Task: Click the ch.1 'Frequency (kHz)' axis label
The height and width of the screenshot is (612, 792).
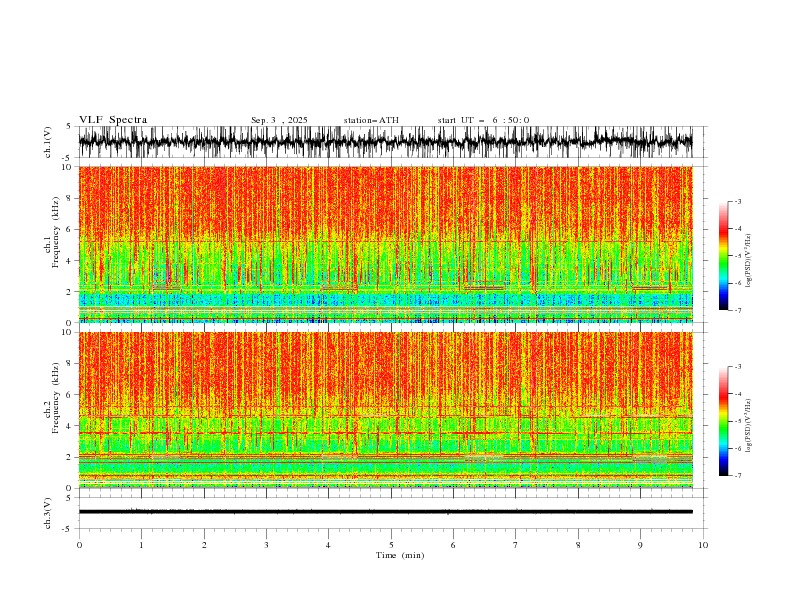Action: click(56, 232)
